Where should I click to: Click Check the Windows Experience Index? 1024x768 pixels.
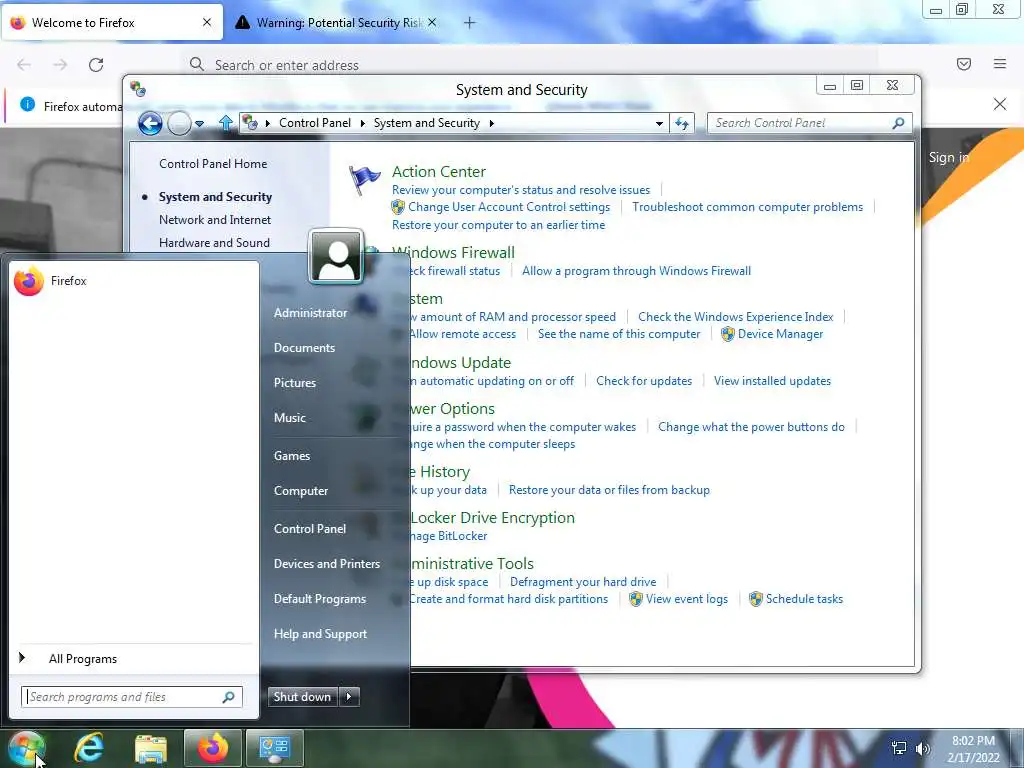(735, 317)
